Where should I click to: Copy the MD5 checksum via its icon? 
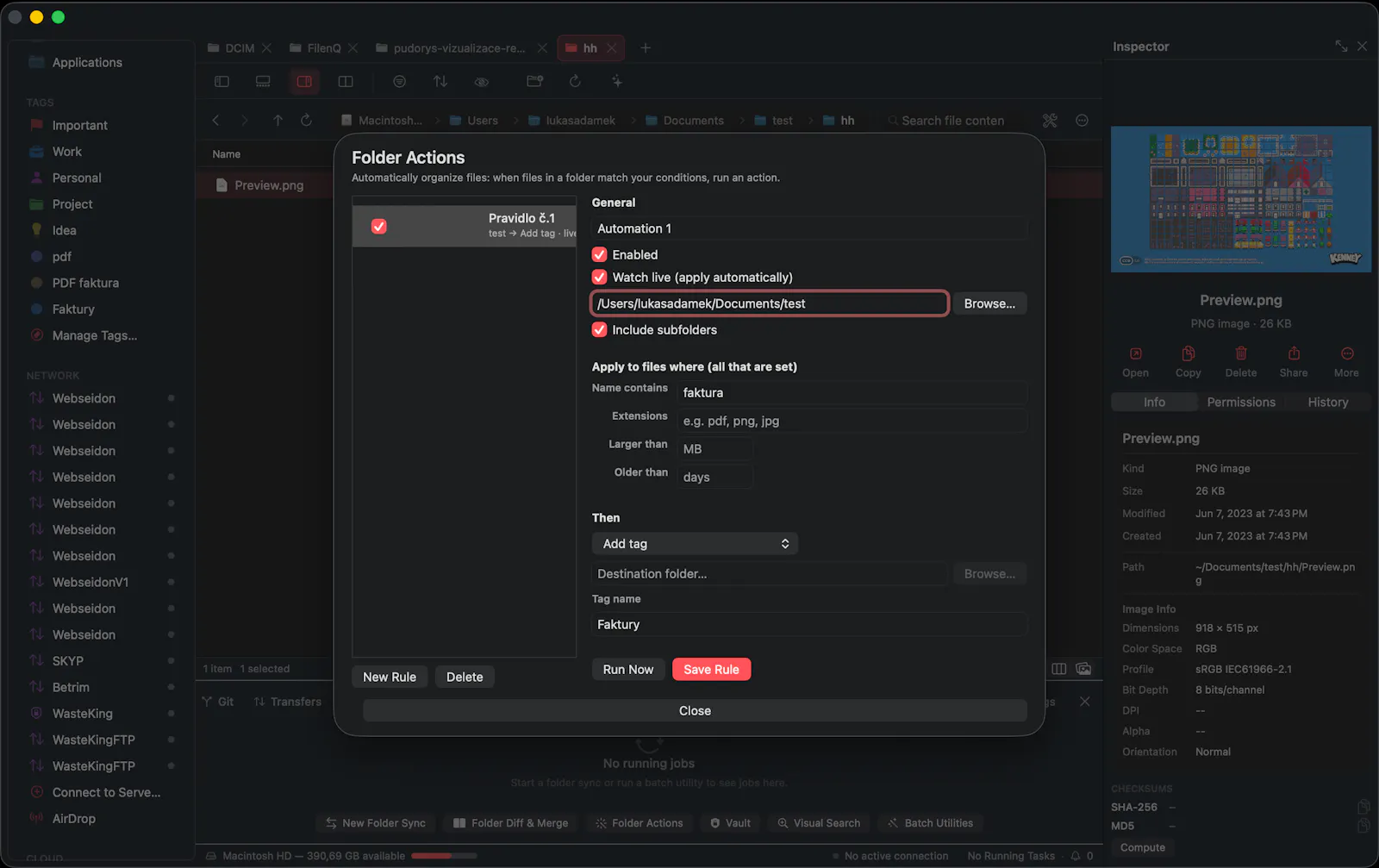pyautogui.click(x=1363, y=826)
